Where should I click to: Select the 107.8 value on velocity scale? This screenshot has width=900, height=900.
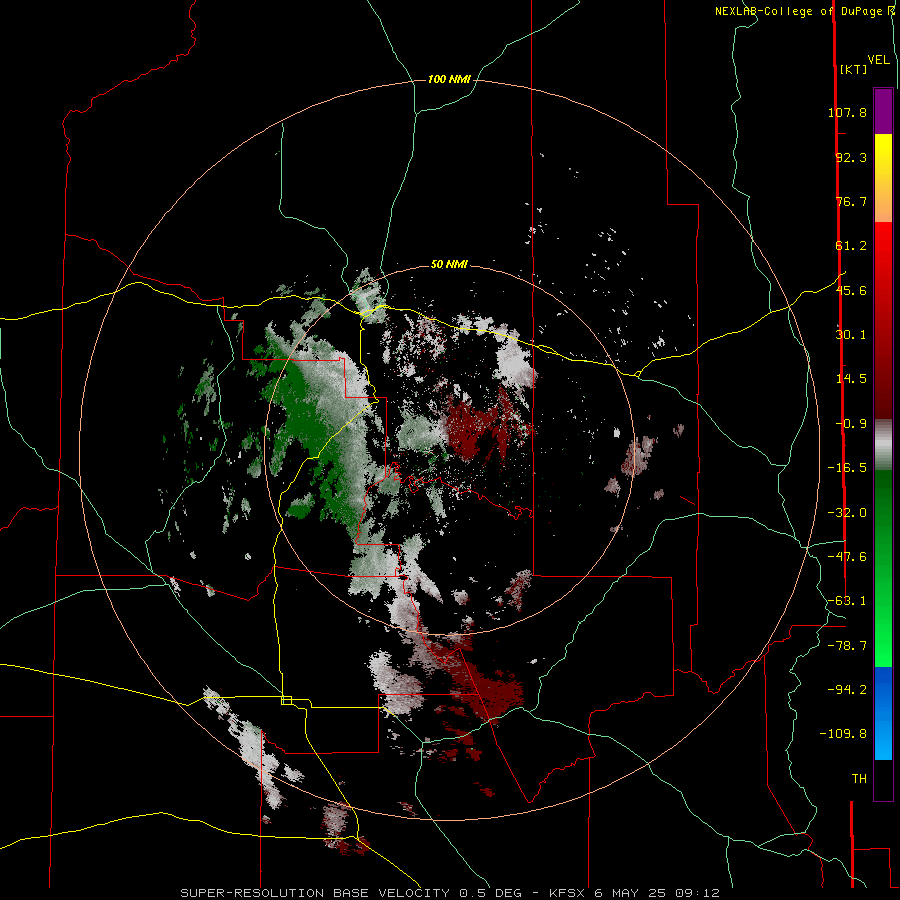tap(847, 112)
